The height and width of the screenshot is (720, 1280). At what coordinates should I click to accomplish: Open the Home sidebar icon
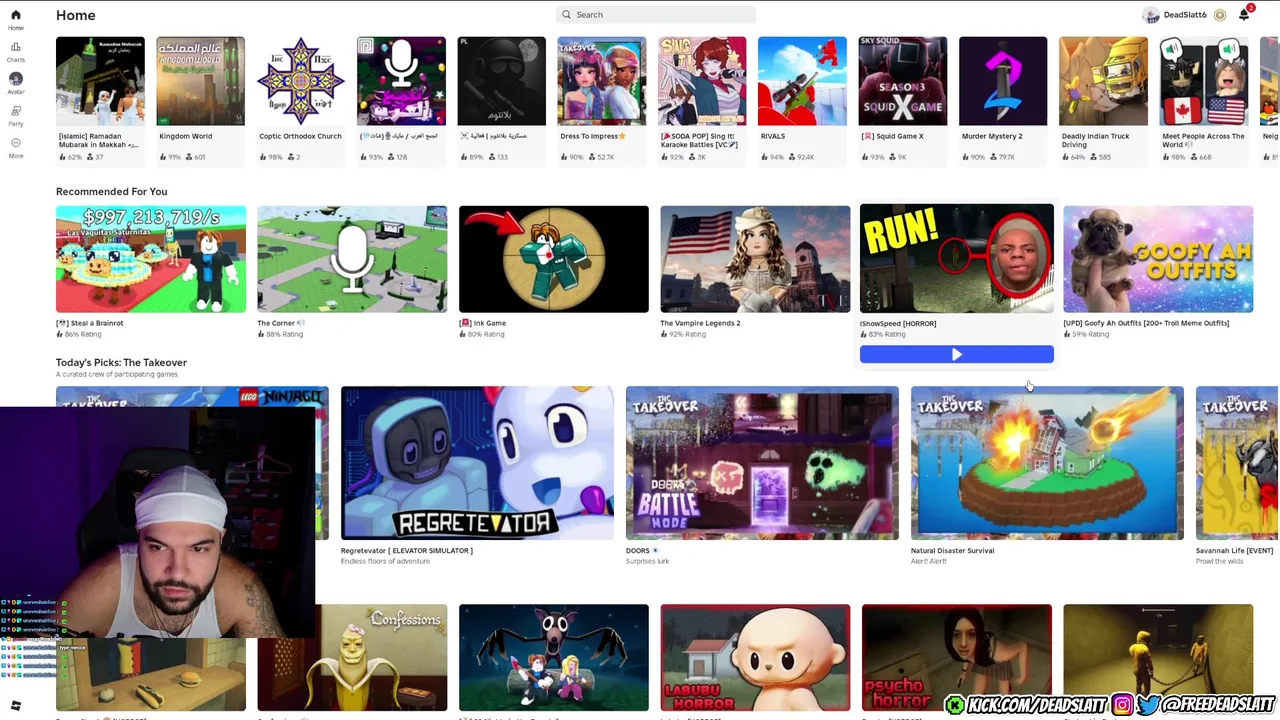point(15,19)
